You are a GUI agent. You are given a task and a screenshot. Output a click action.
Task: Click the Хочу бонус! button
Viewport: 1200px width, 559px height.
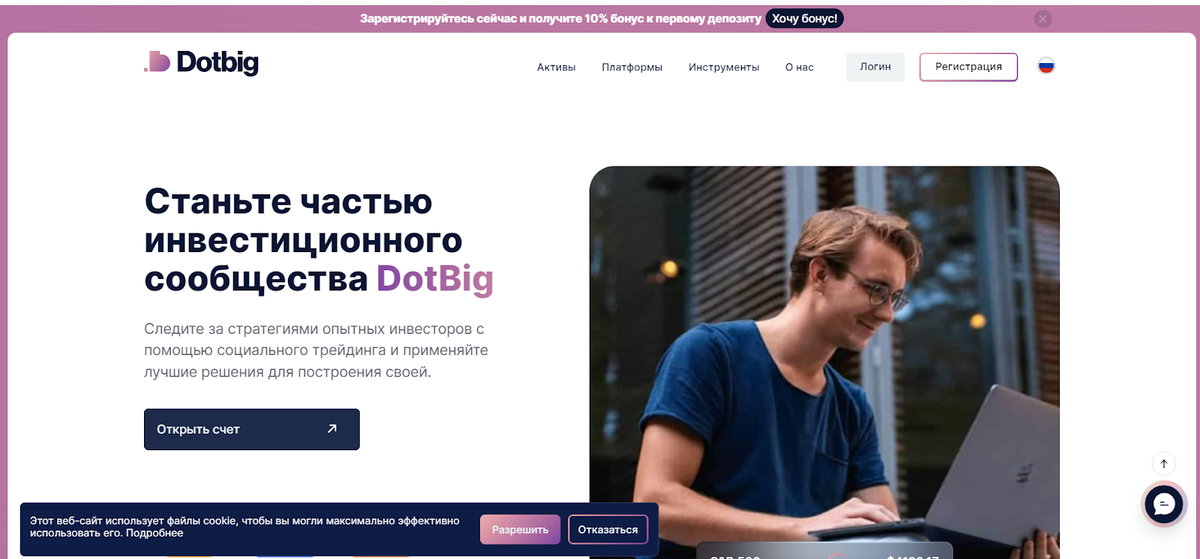coord(805,18)
